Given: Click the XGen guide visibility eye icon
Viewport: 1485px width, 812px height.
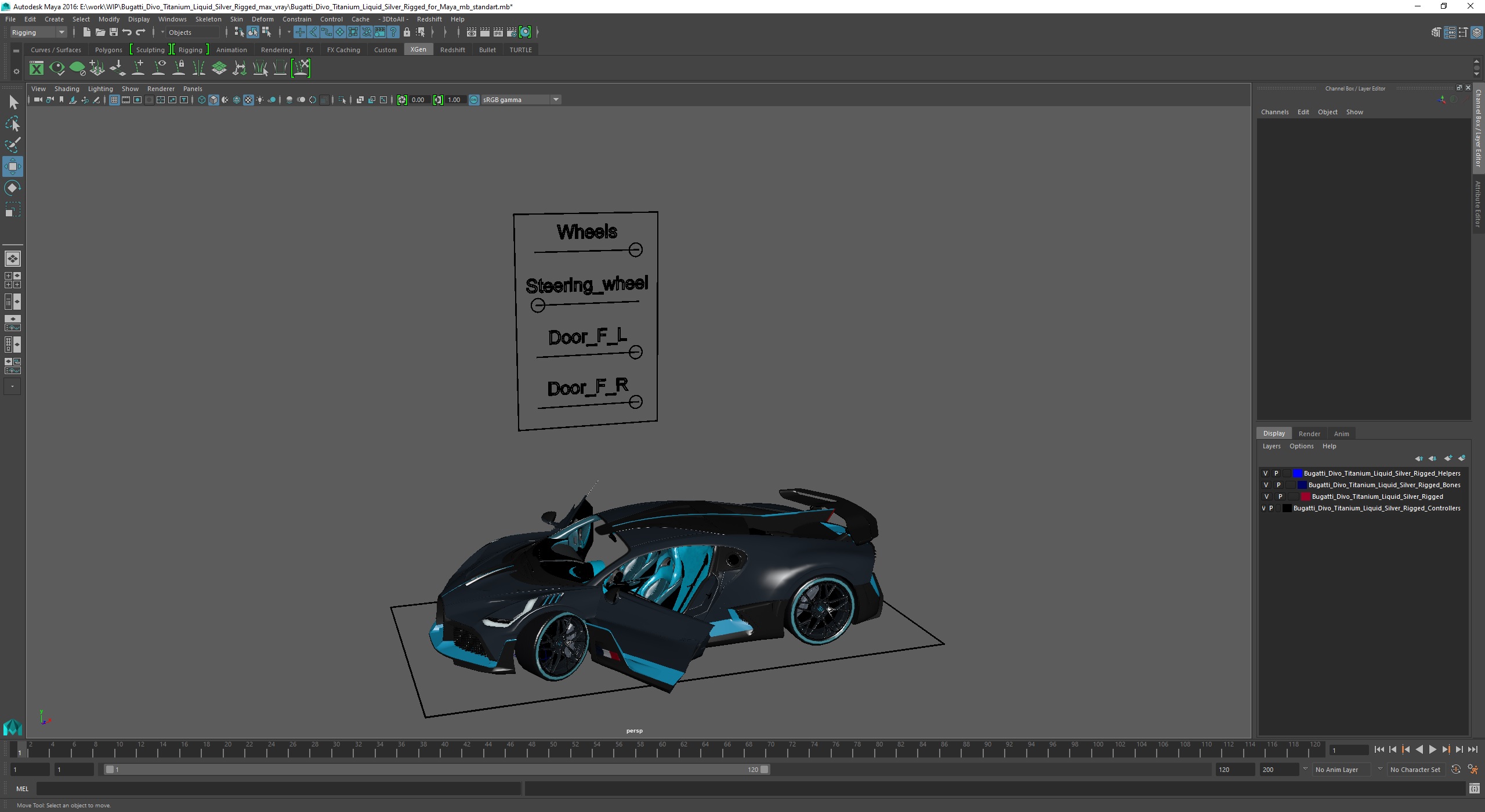Looking at the screenshot, I should 159,68.
